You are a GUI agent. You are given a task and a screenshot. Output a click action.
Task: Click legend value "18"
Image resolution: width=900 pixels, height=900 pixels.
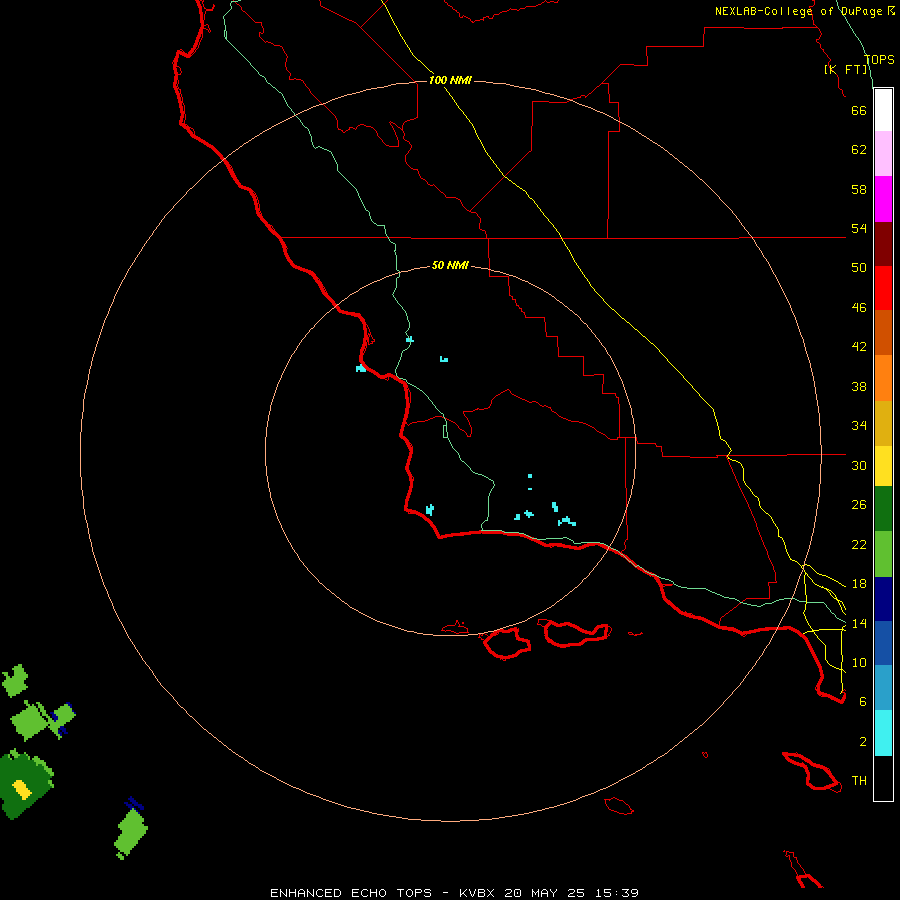click(x=859, y=584)
